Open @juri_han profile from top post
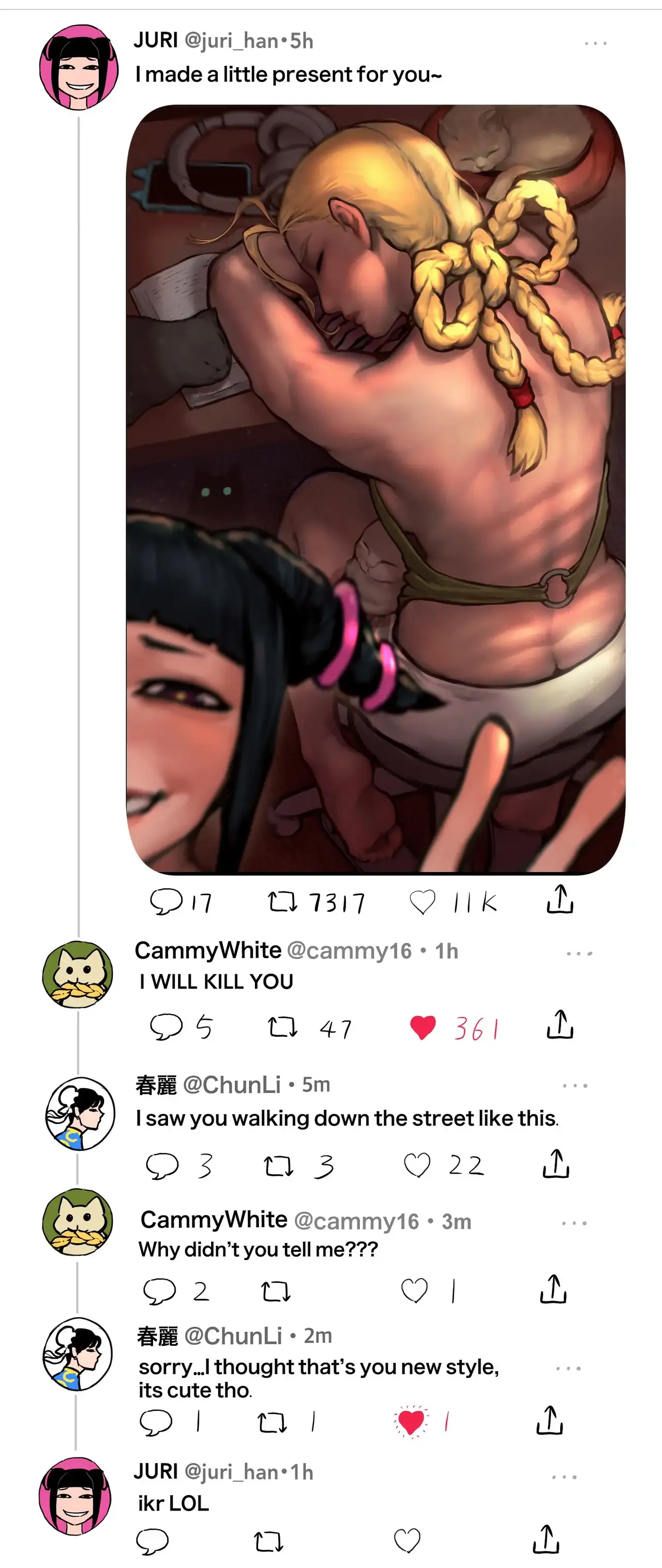 tap(230, 41)
